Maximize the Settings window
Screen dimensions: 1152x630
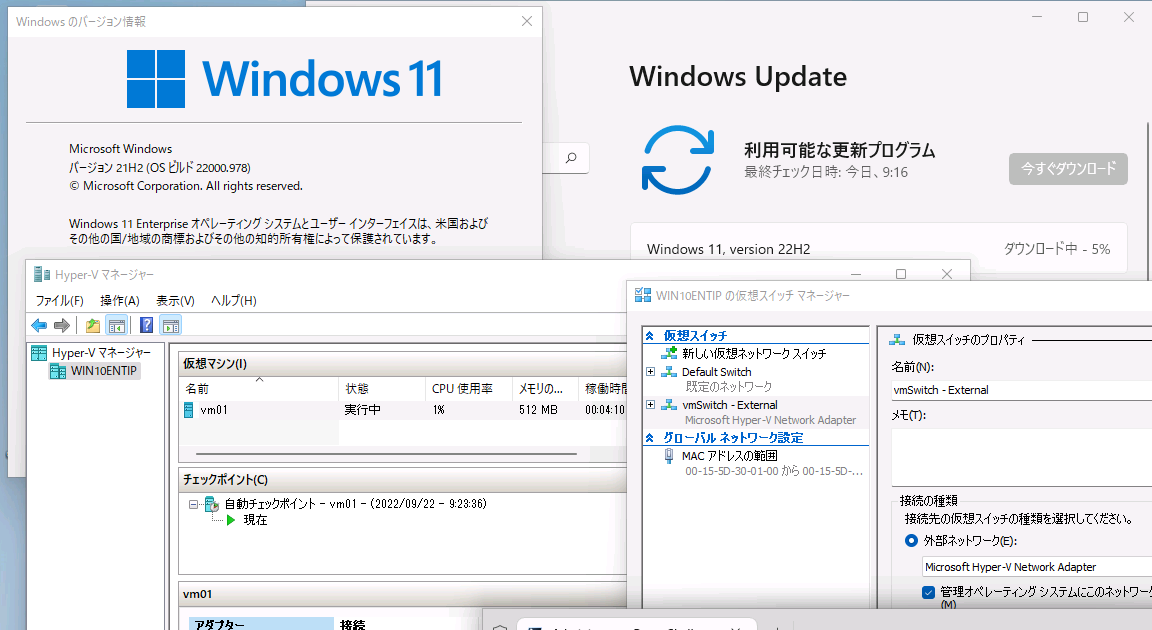pos(1083,17)
